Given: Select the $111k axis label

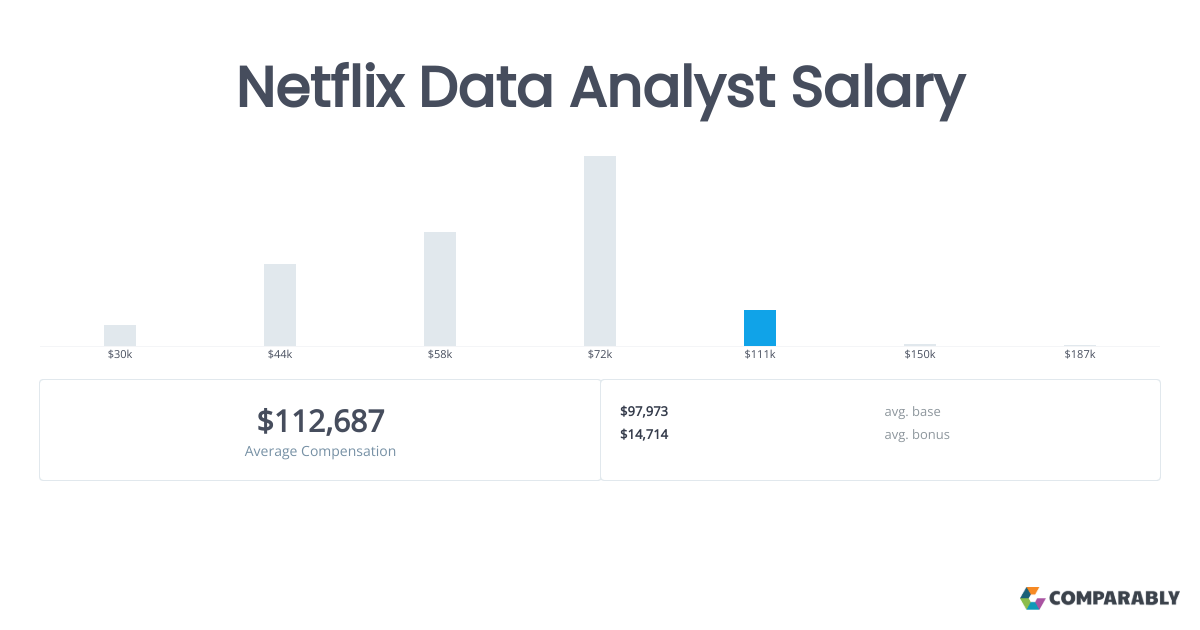Looking at the screenshot, I should 760,355.
